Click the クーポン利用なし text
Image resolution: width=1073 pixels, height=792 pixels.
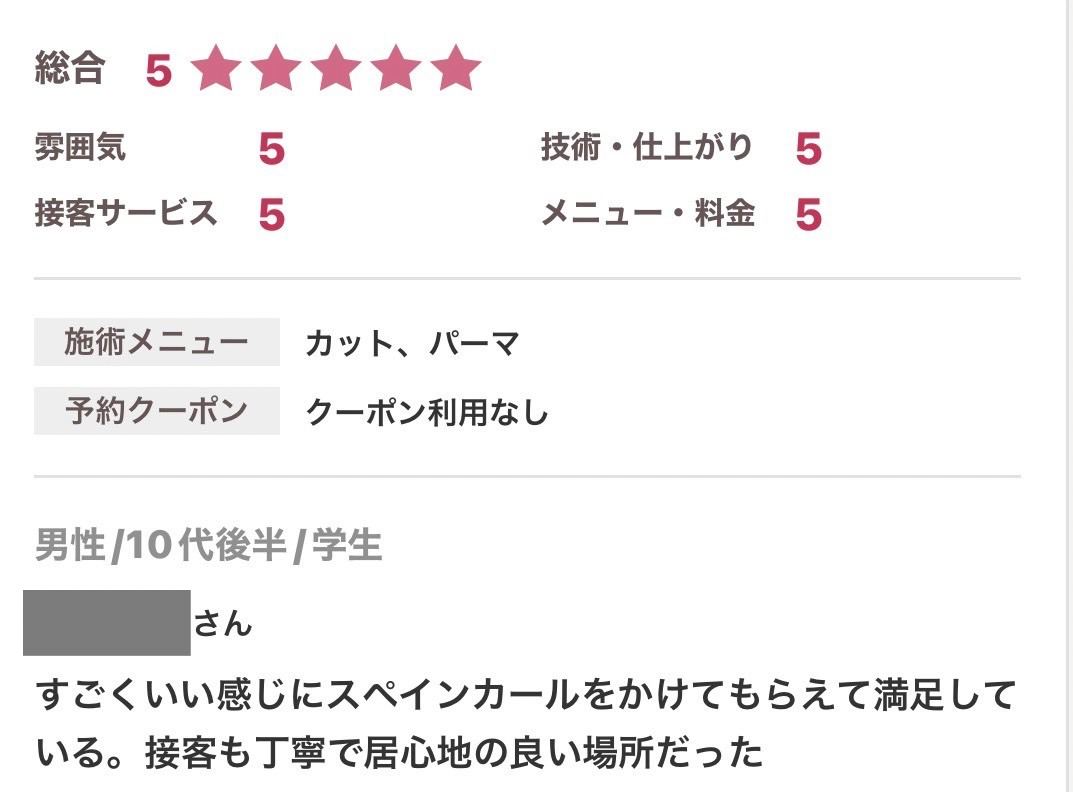[x=427, y=412]
